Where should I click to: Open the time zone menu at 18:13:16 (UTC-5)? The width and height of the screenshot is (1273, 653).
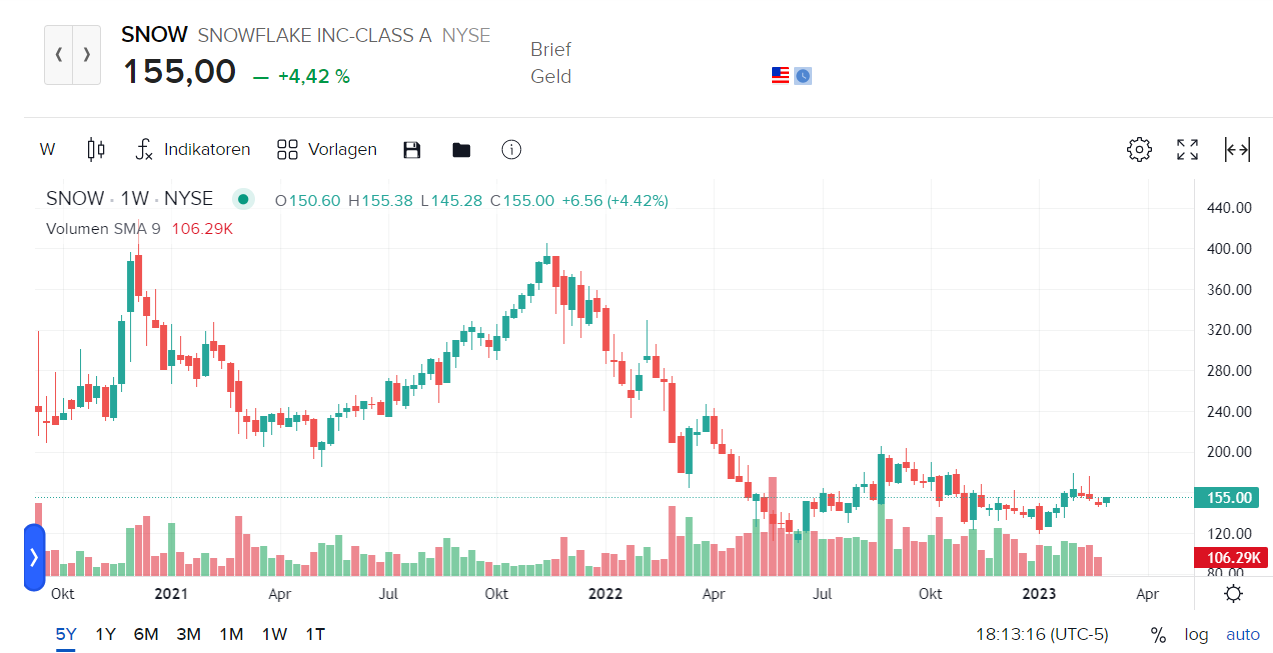pyautogui.click(x=1043, y=634)
